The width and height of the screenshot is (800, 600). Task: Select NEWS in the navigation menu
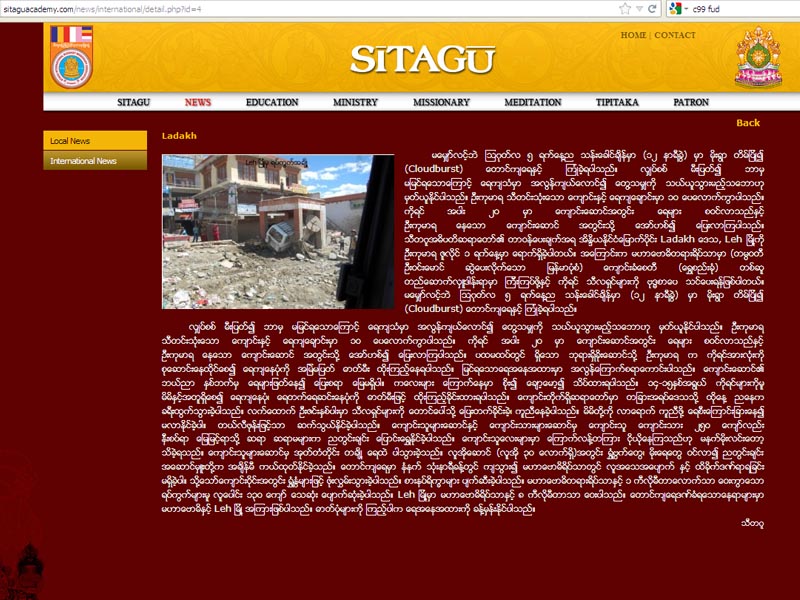pos(198,102)
